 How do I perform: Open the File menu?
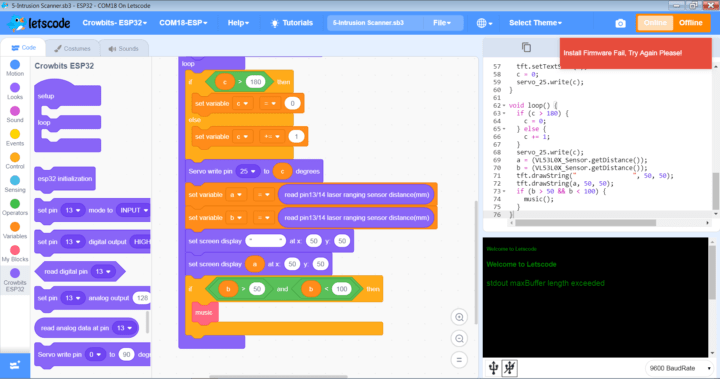pos(442,23)
